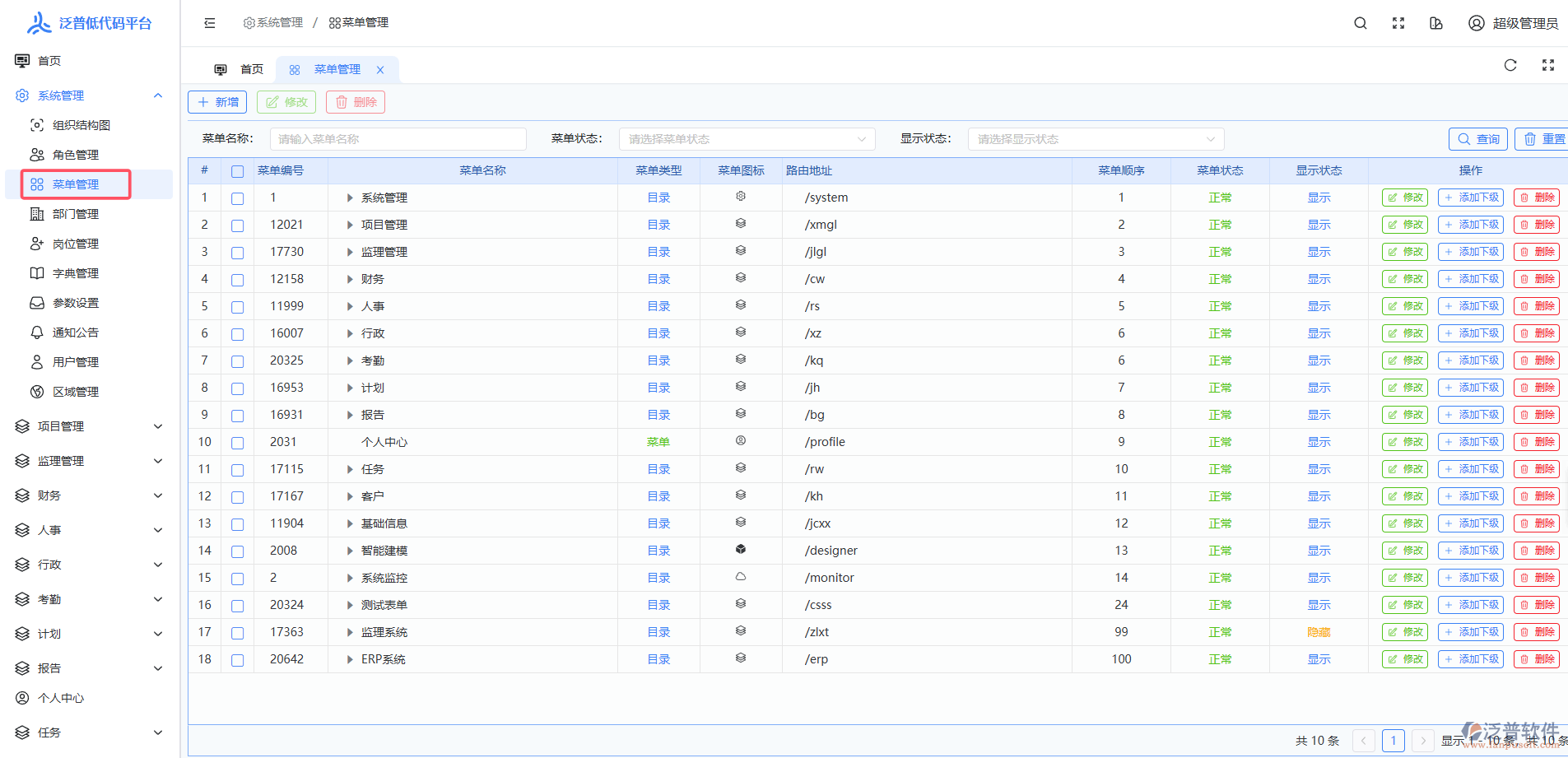Open 角色管理 in the sidebar

click(75, 155)
